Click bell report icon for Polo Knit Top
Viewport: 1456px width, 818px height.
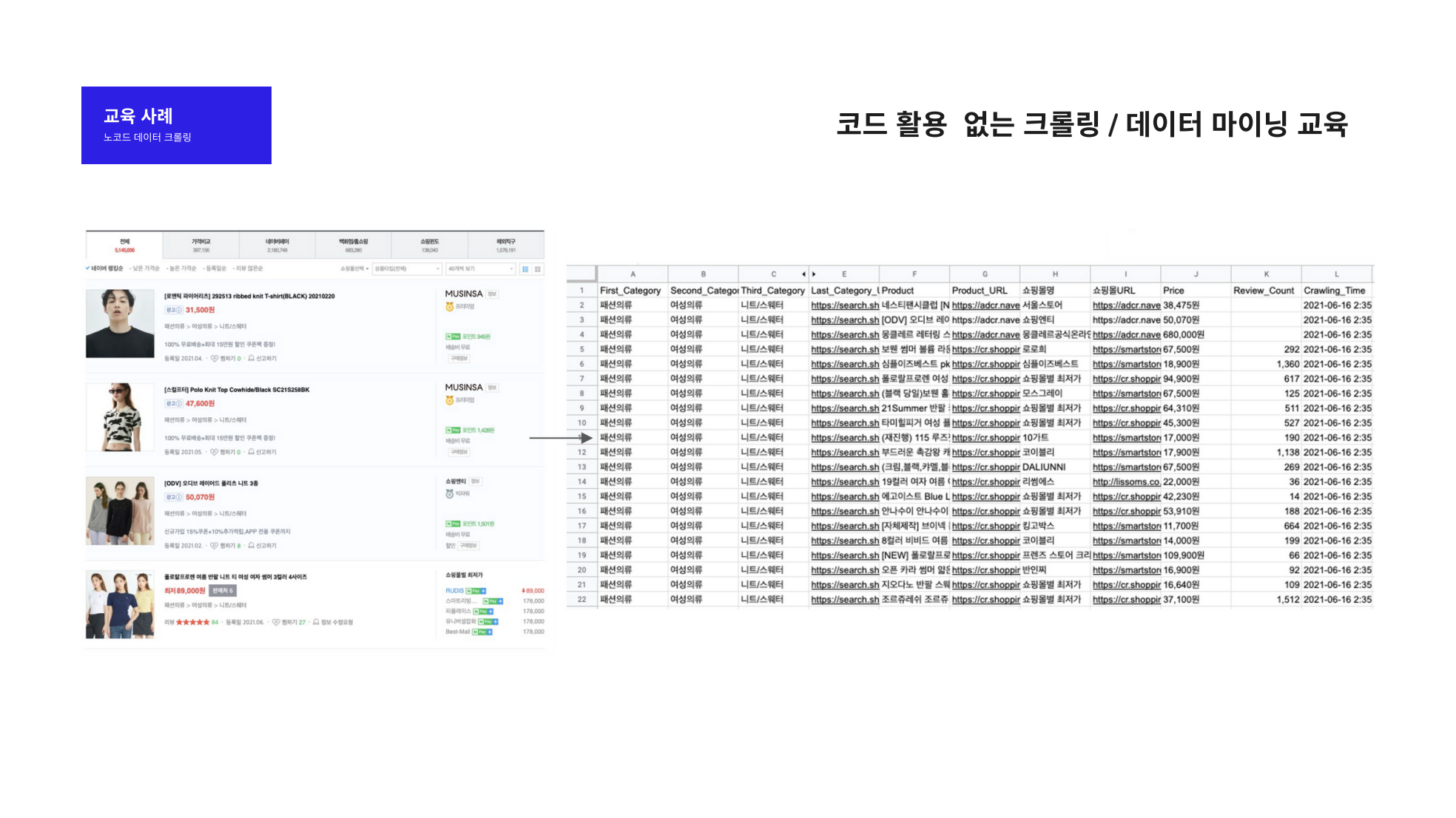251,452
